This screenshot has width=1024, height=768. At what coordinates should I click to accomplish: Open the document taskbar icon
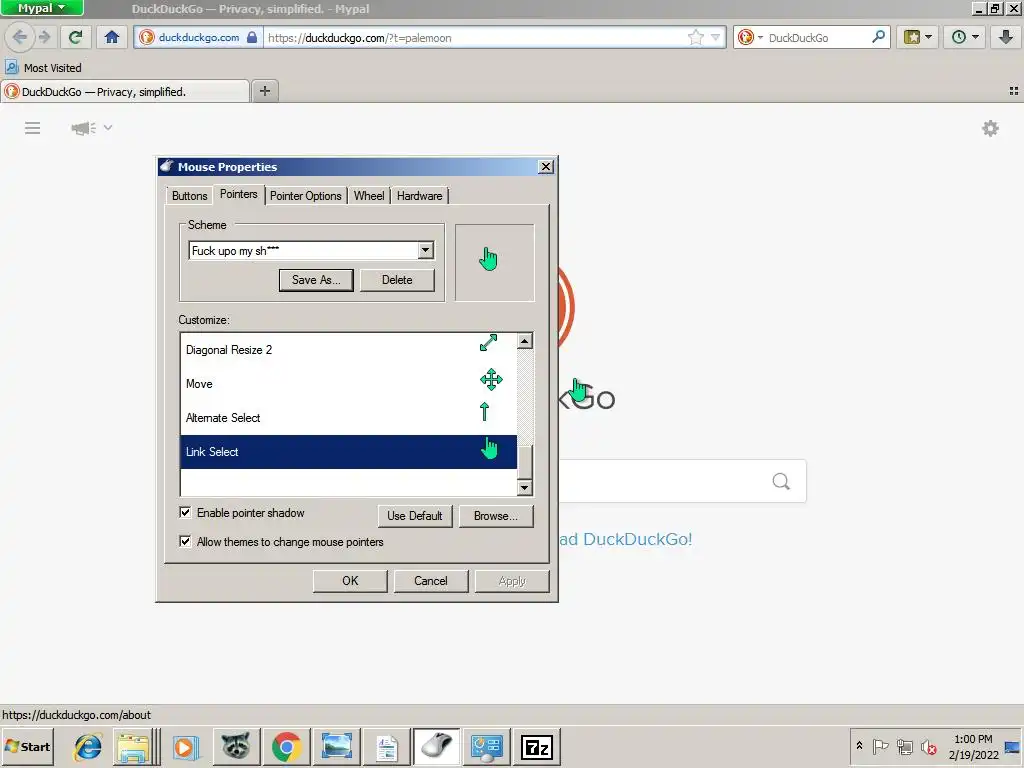tap(387, 746)
